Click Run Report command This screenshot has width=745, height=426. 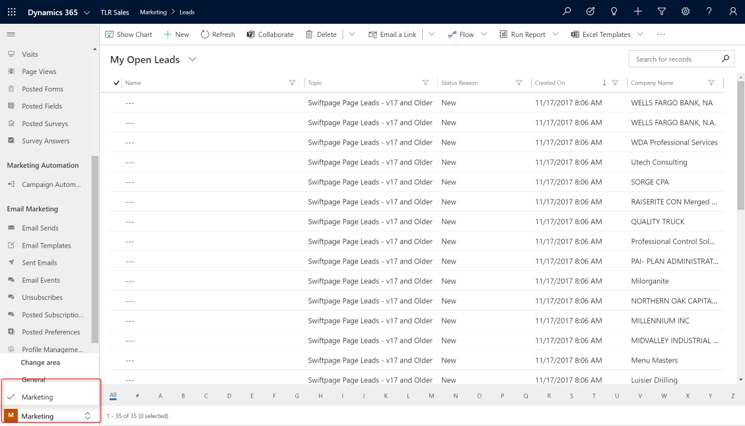coord(522,34)
